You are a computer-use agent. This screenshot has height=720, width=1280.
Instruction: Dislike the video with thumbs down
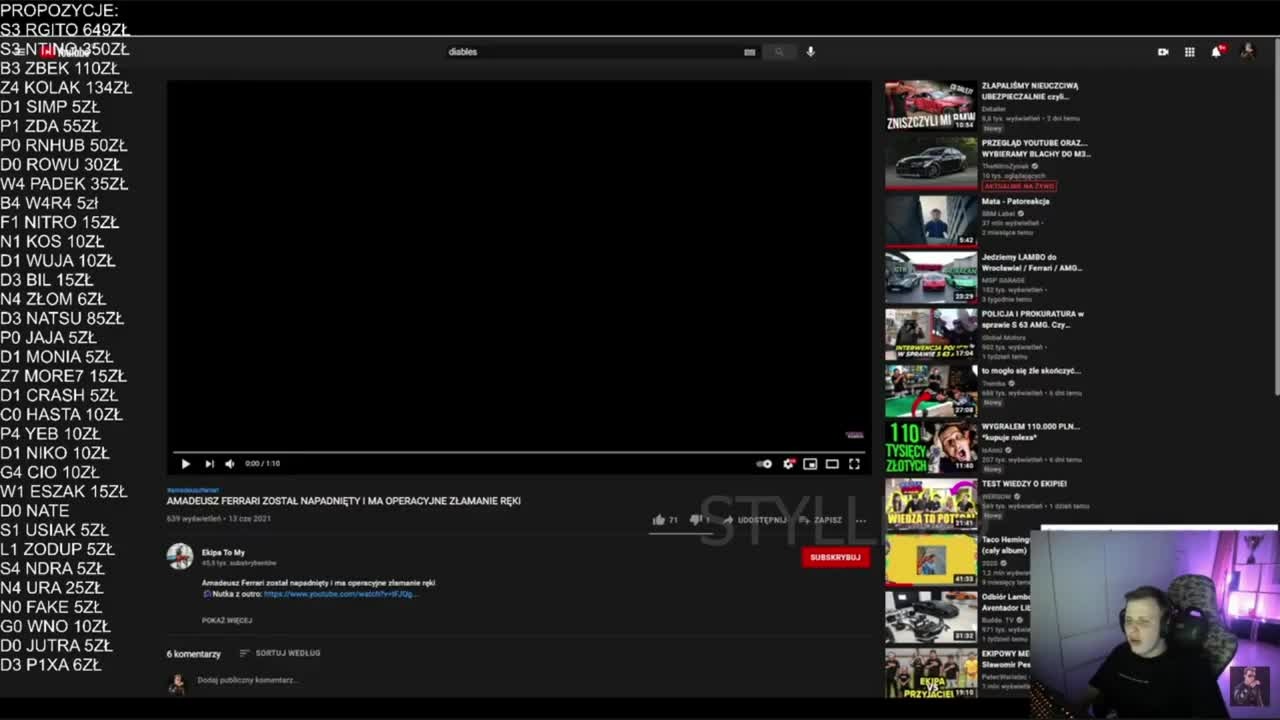click(x=695, y=520)
